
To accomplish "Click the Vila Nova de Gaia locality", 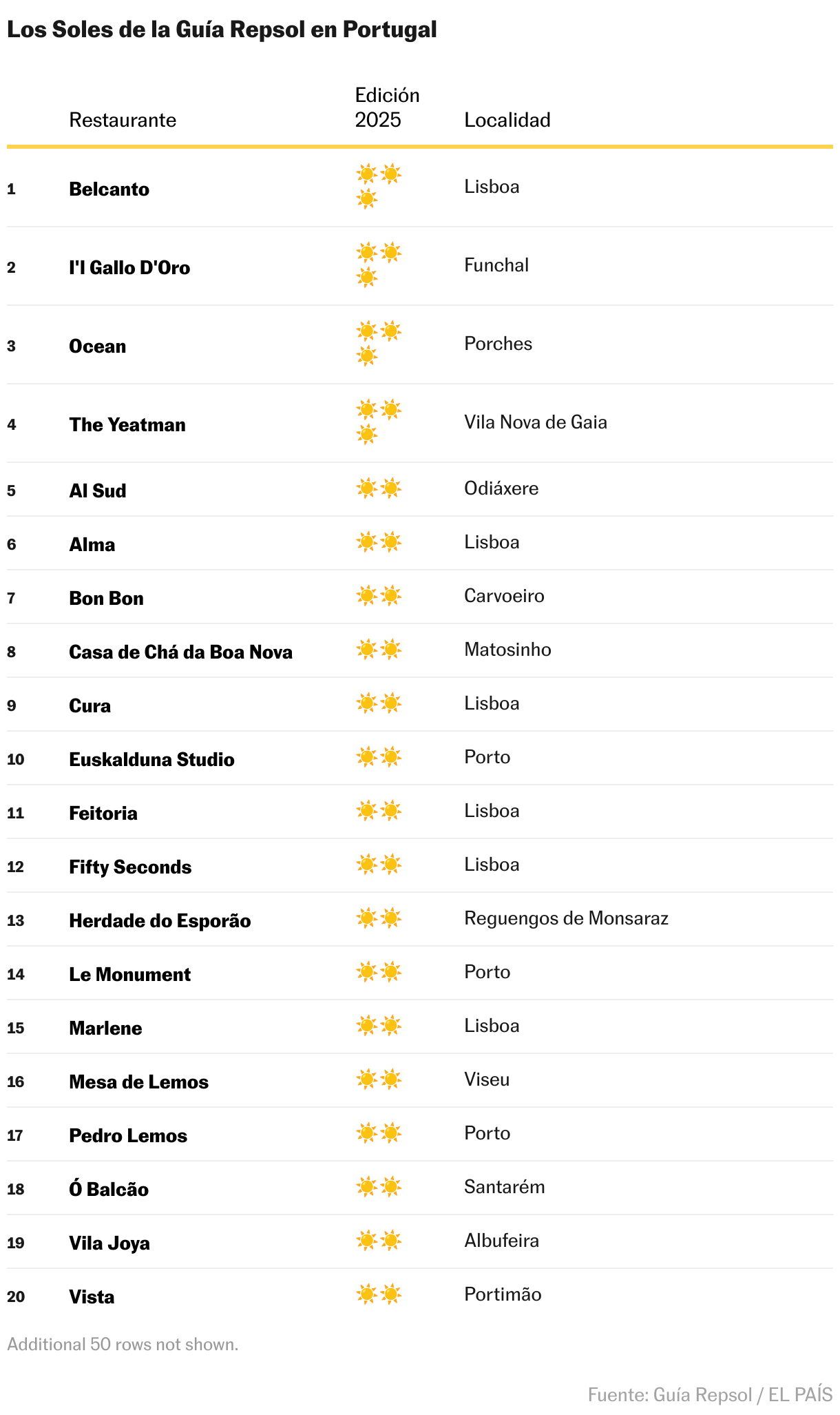I will (x=536, y=422).
